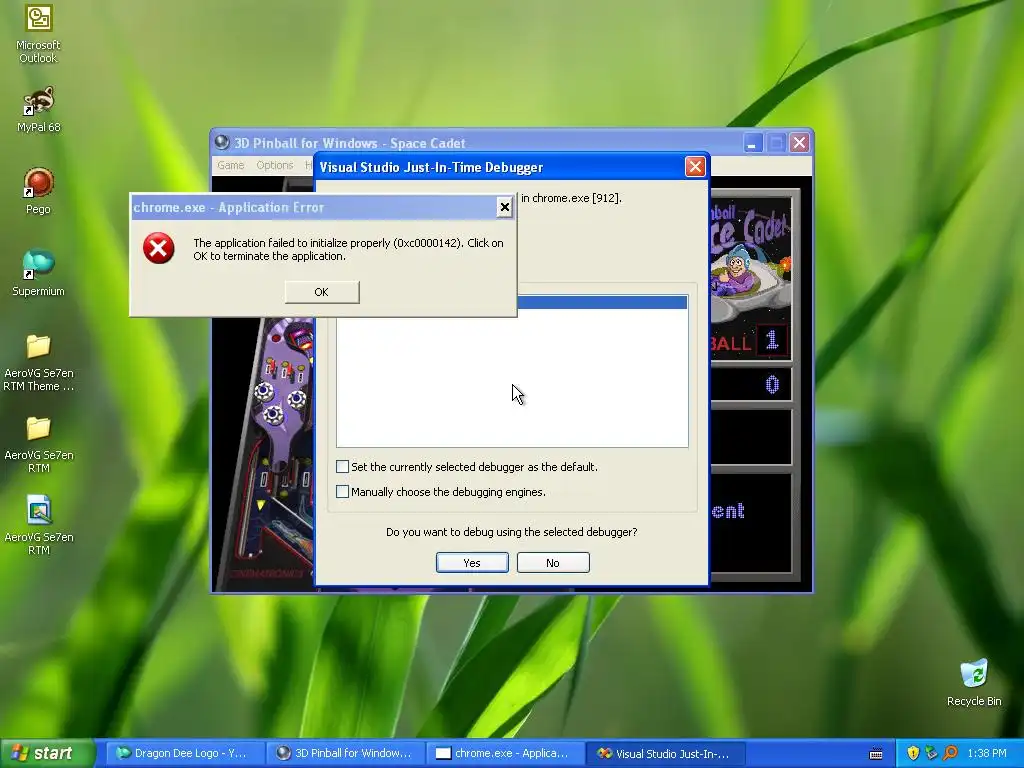The height and width of the screenshot is (768, 1024).
Task: Open the Options menu in 3D Pinball
Action: point(274,165)
